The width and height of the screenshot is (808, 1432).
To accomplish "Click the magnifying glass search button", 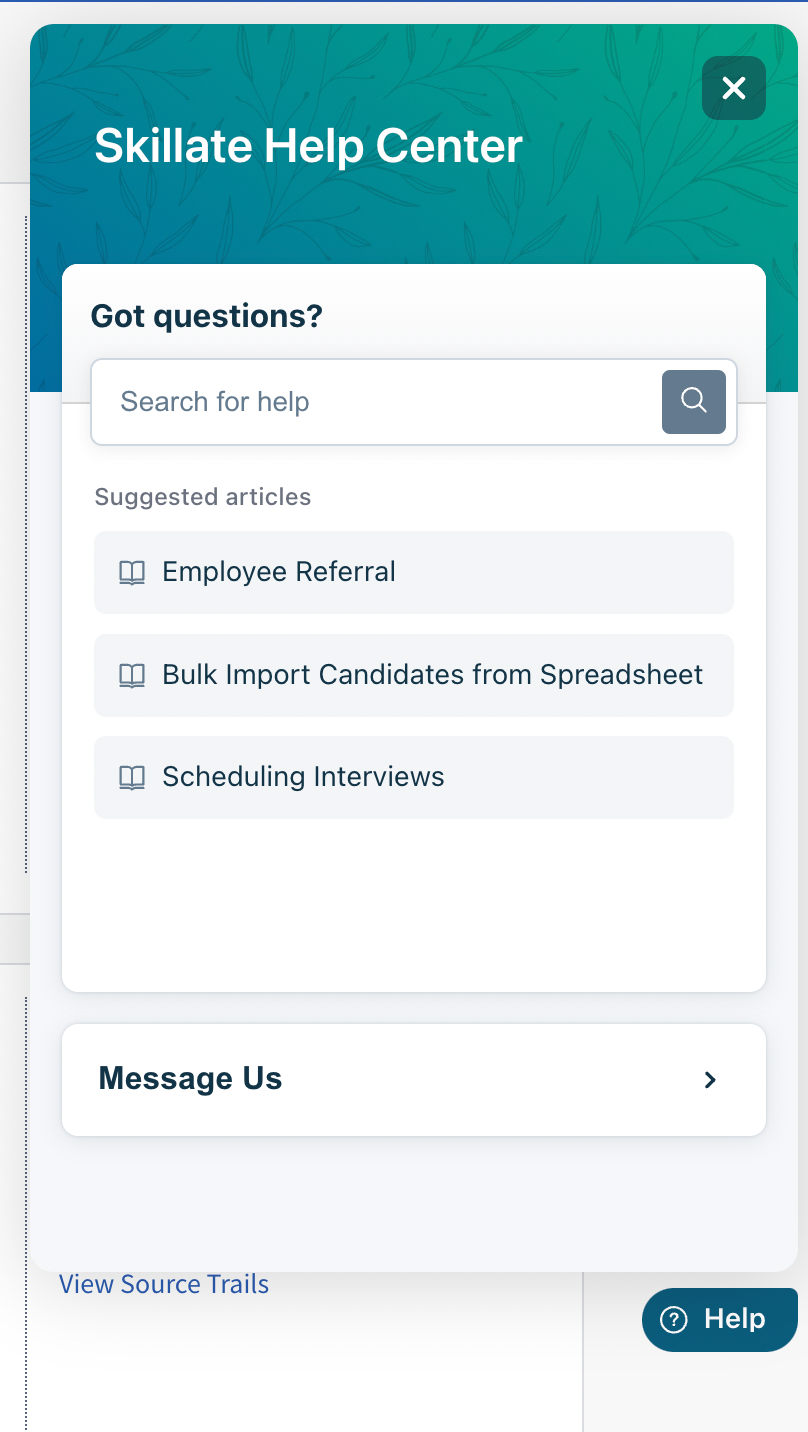I will pos(694,402).
